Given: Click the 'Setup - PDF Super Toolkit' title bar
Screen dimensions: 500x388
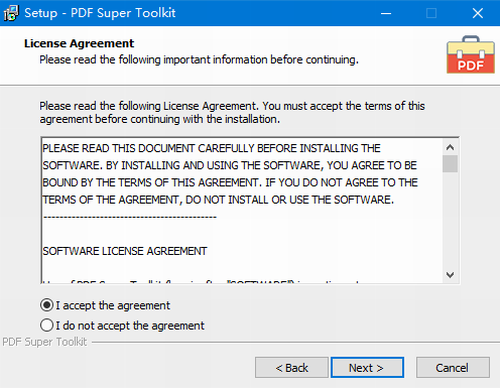Looking at the screenshot, I should [100, 13].
